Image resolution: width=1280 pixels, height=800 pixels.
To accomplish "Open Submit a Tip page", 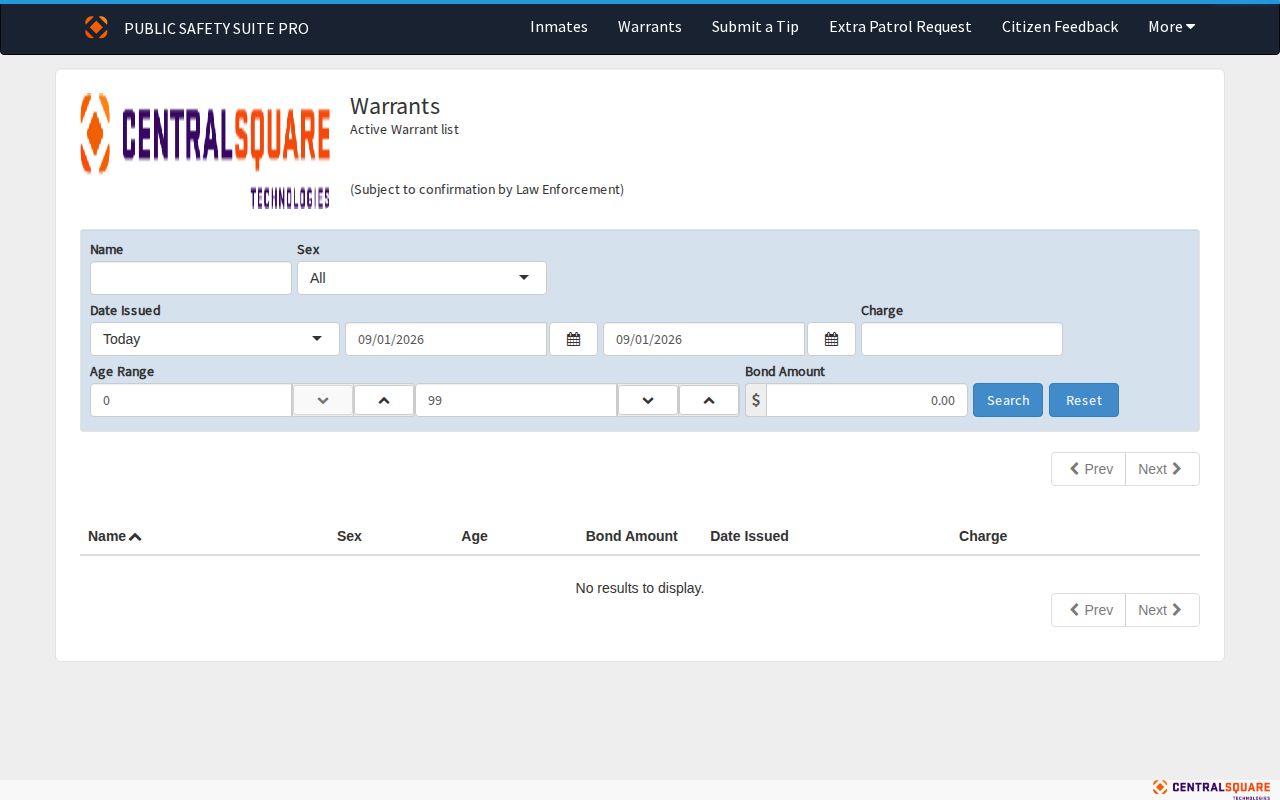I will coord(755,27).
